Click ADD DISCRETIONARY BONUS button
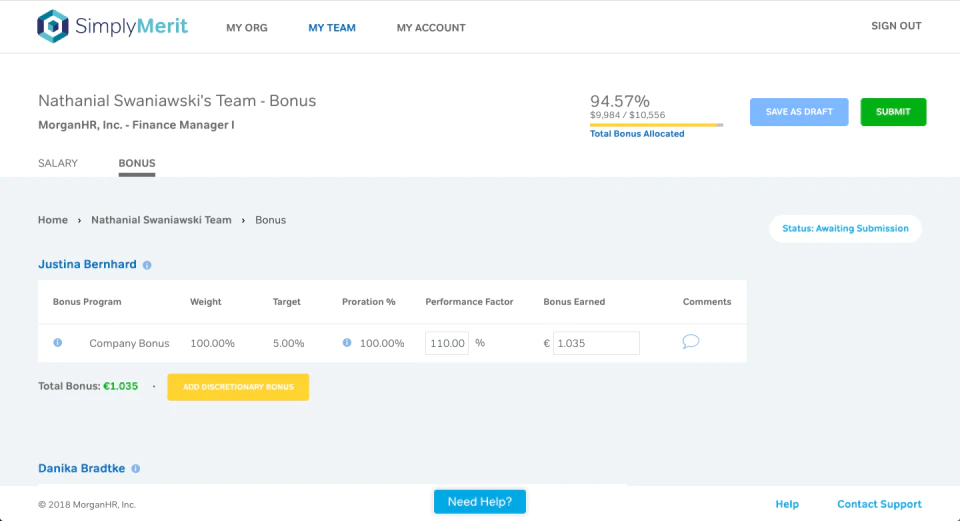 tap(238, 387)
